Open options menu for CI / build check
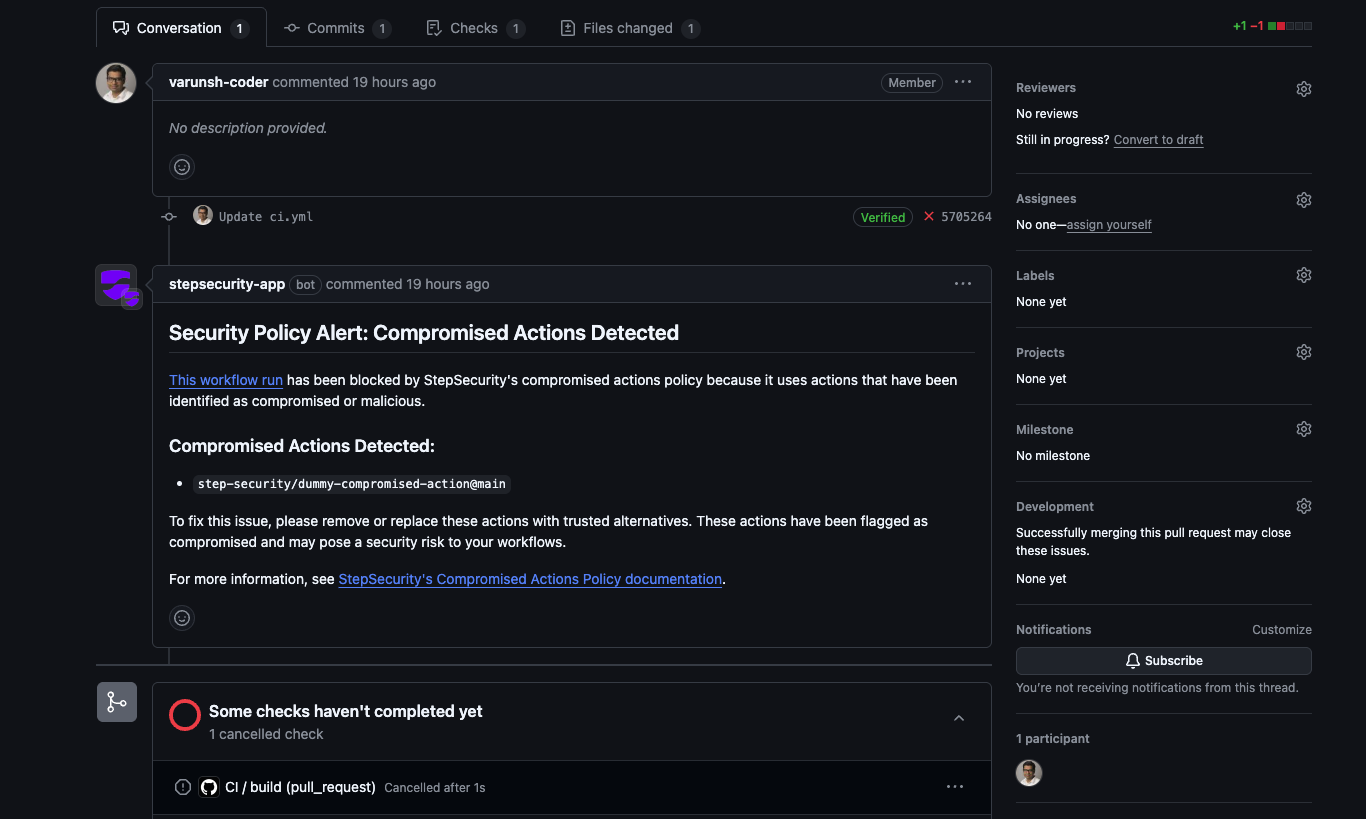 [x=955, y=787]
